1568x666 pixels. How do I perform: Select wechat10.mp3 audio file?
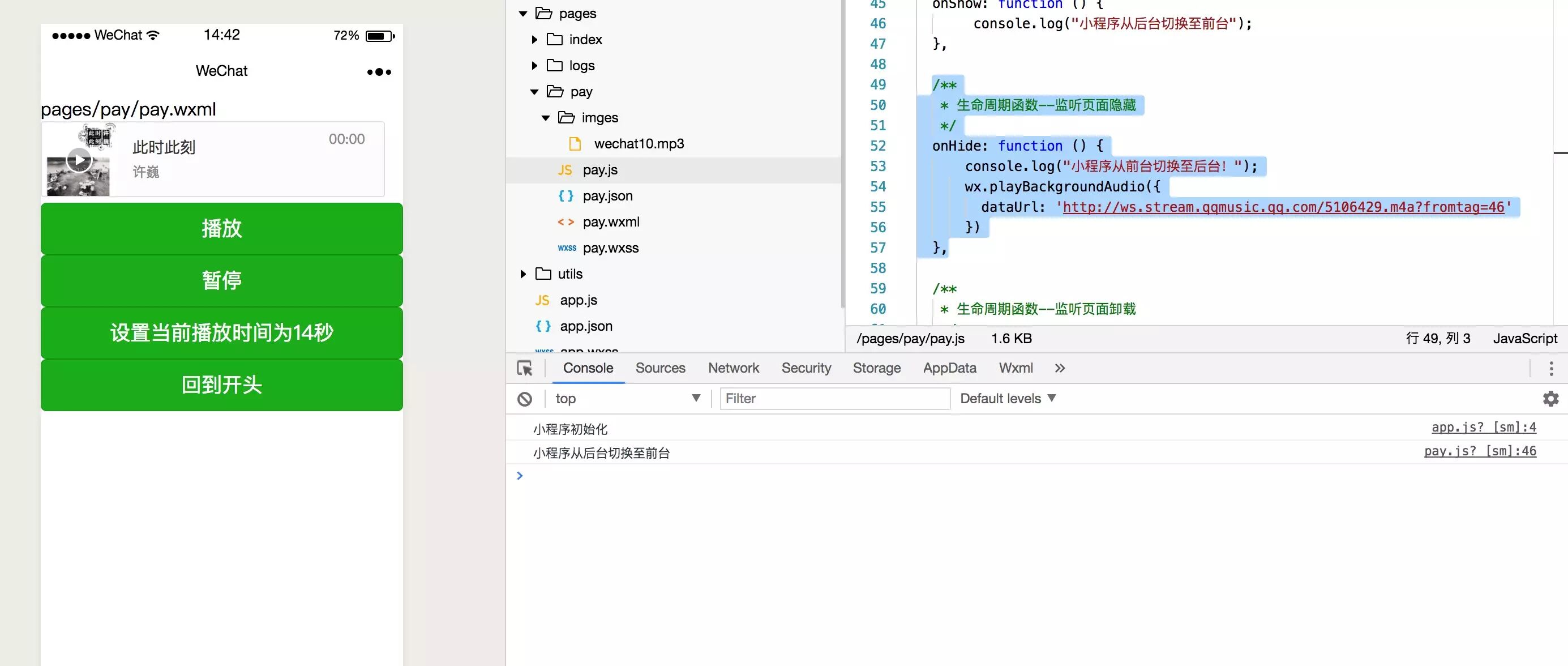pyautogui.click(x=639, y=144)
